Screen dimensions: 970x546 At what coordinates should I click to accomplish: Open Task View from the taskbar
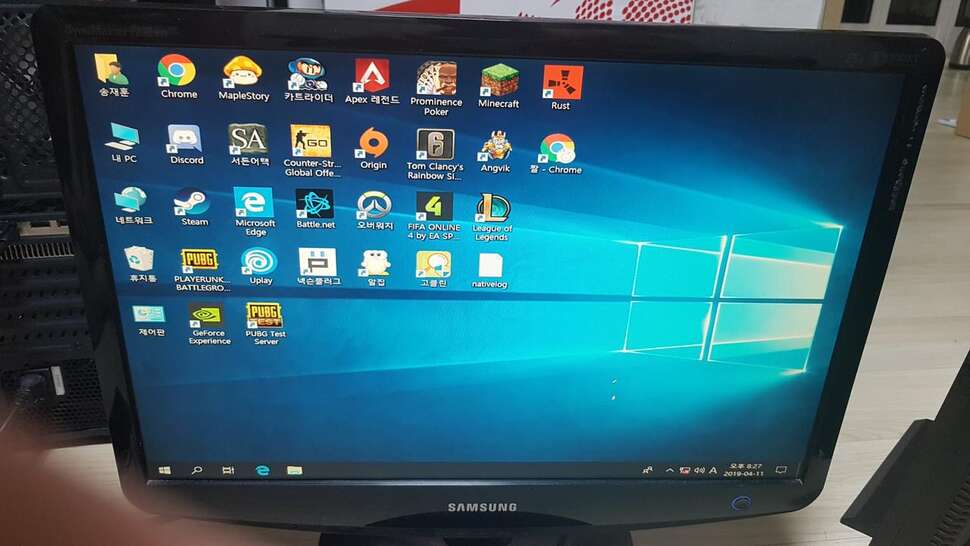pyautogui.click(x=228, y=470)
